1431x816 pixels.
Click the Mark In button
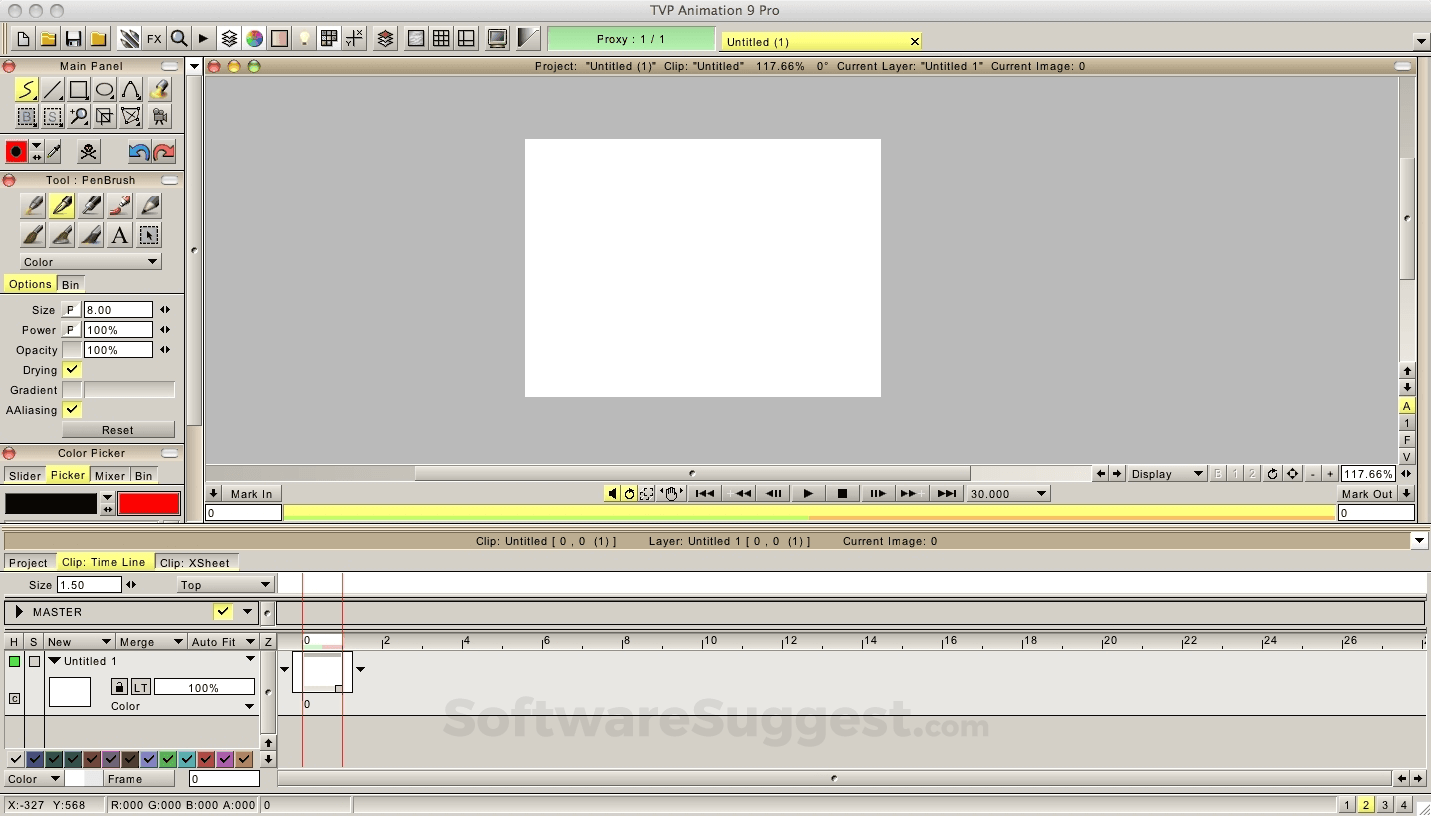coord(251,493)
